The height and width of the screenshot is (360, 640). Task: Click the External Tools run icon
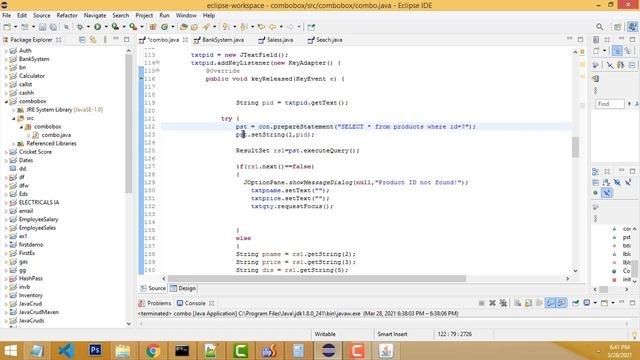coord(133,27)
